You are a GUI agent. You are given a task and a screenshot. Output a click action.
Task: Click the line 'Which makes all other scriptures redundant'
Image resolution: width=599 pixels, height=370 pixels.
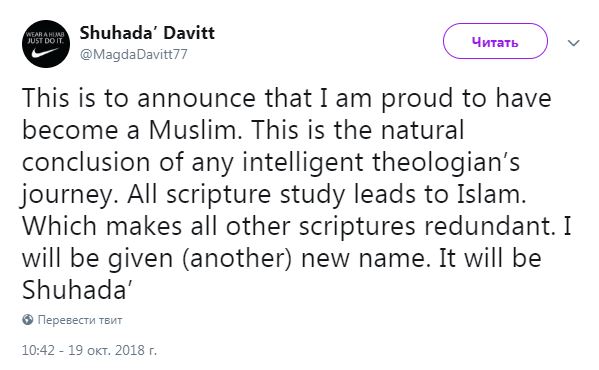click(297, 226)
